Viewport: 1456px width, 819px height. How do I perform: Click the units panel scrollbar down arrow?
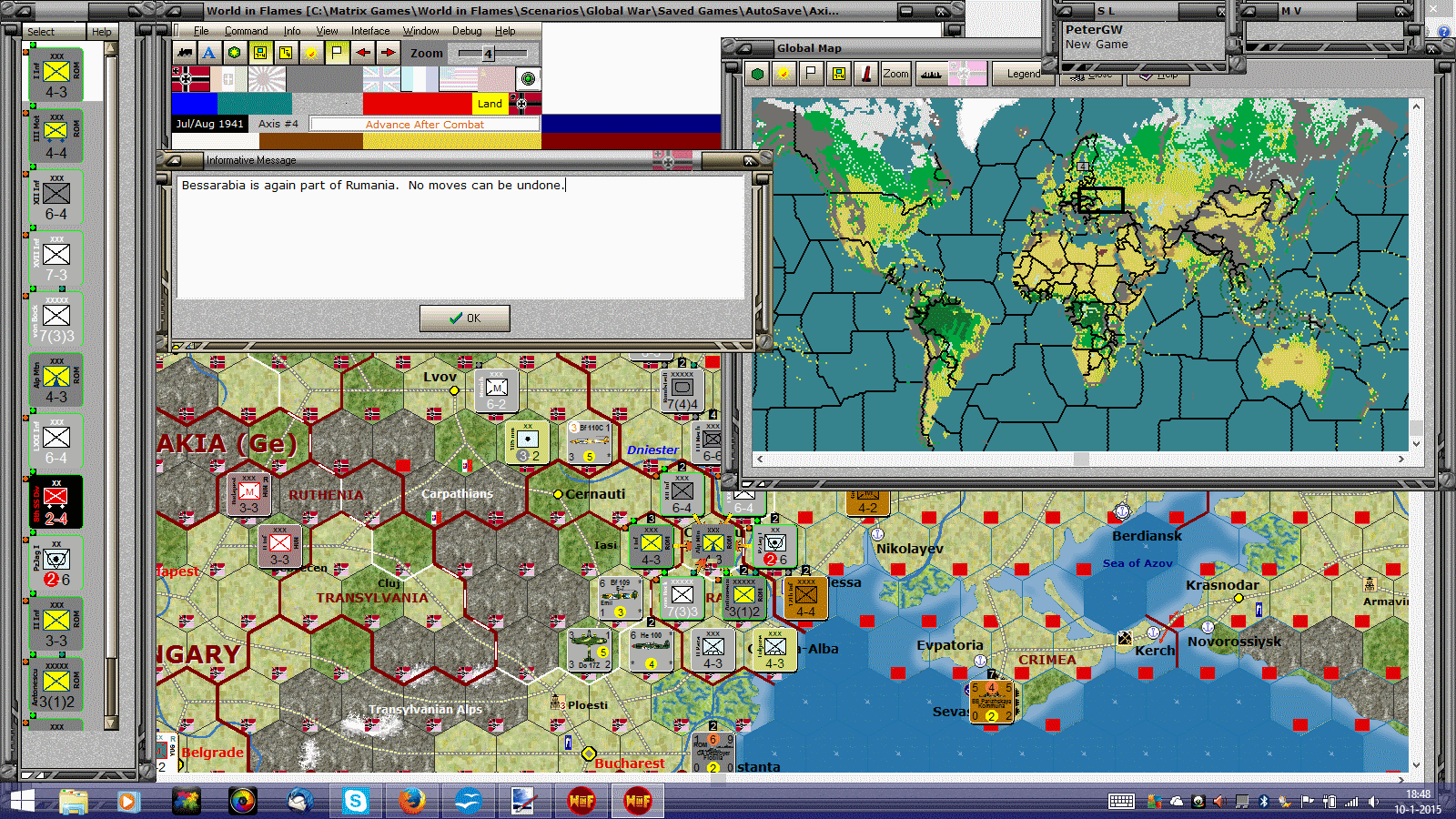pos(111,723)
